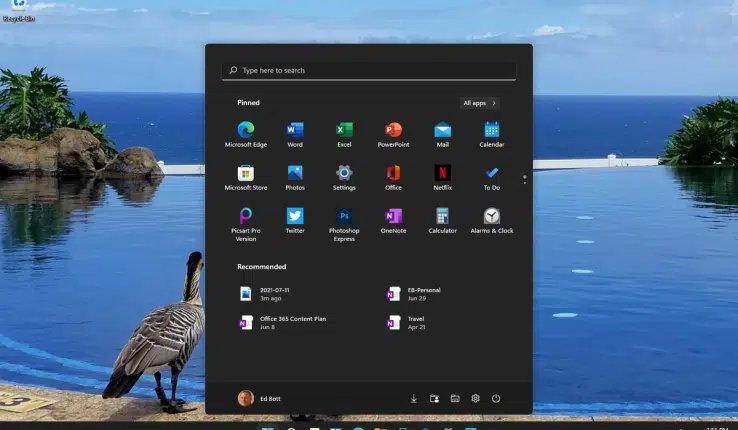Launch Microsoft Store
The image size is (738, 430).
(246, 178)
